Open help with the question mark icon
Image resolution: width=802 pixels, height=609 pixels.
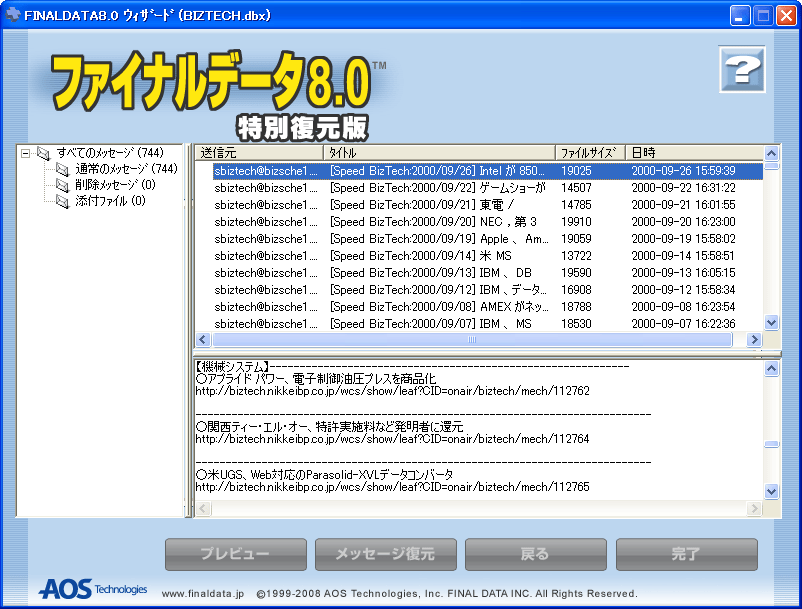coord(742,70)
